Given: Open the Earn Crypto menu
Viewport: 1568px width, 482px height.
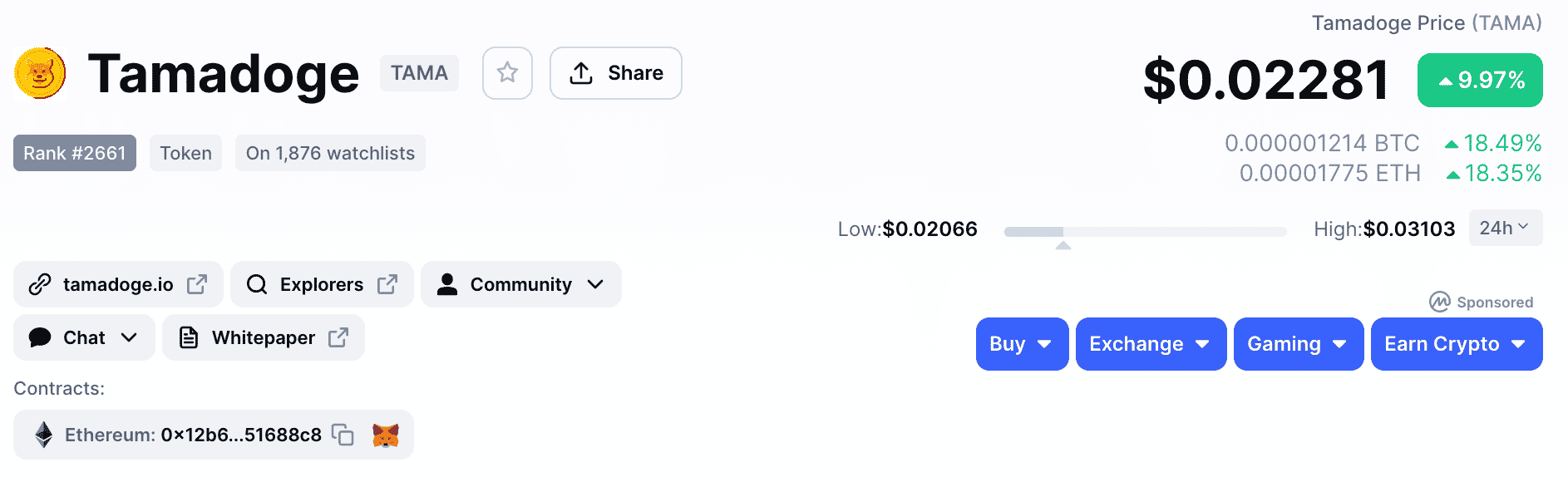Looking at the screenshot, I should (x=1457, y=344).
